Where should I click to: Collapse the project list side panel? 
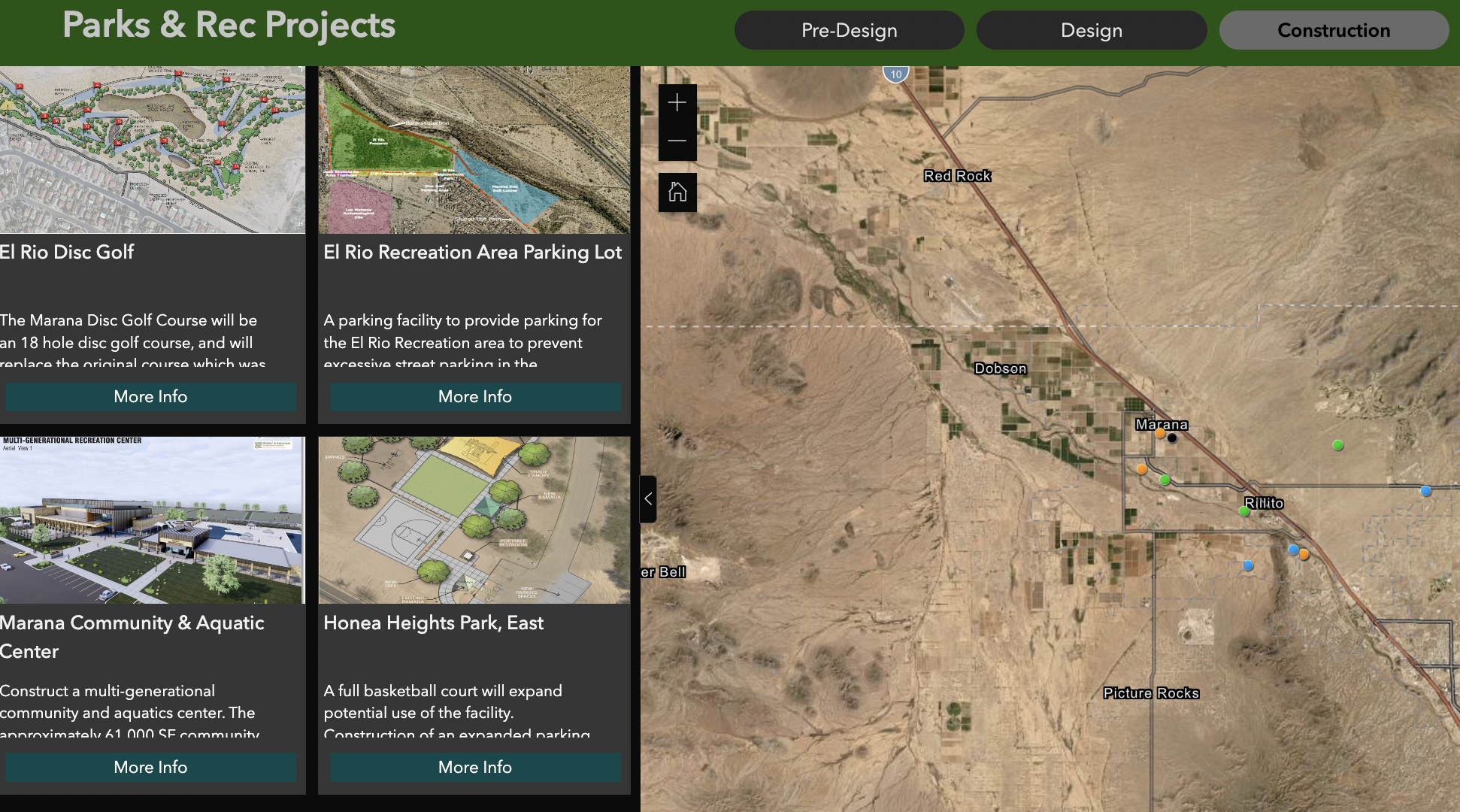(648, 499)
